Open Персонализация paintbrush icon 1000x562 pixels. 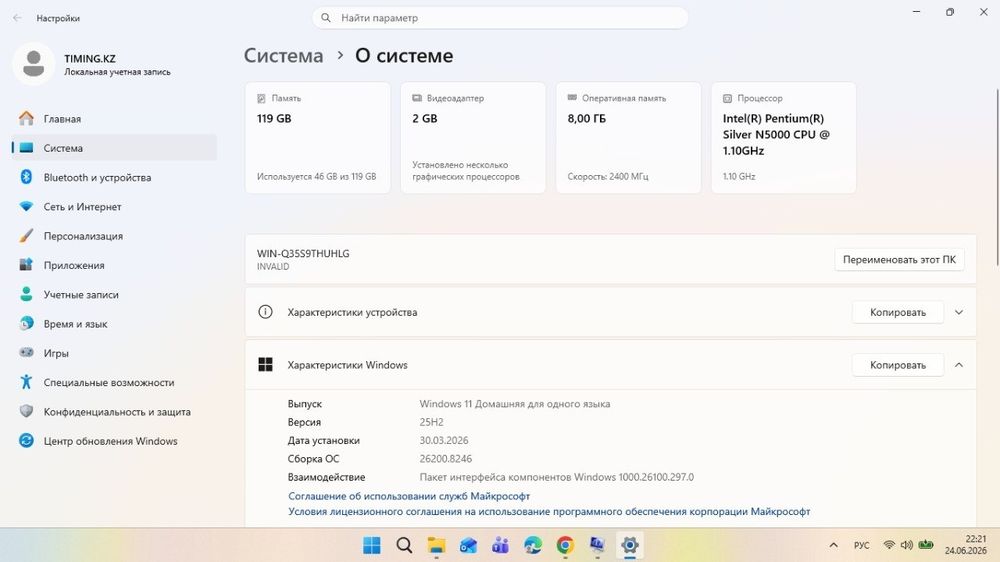(26, 236)
